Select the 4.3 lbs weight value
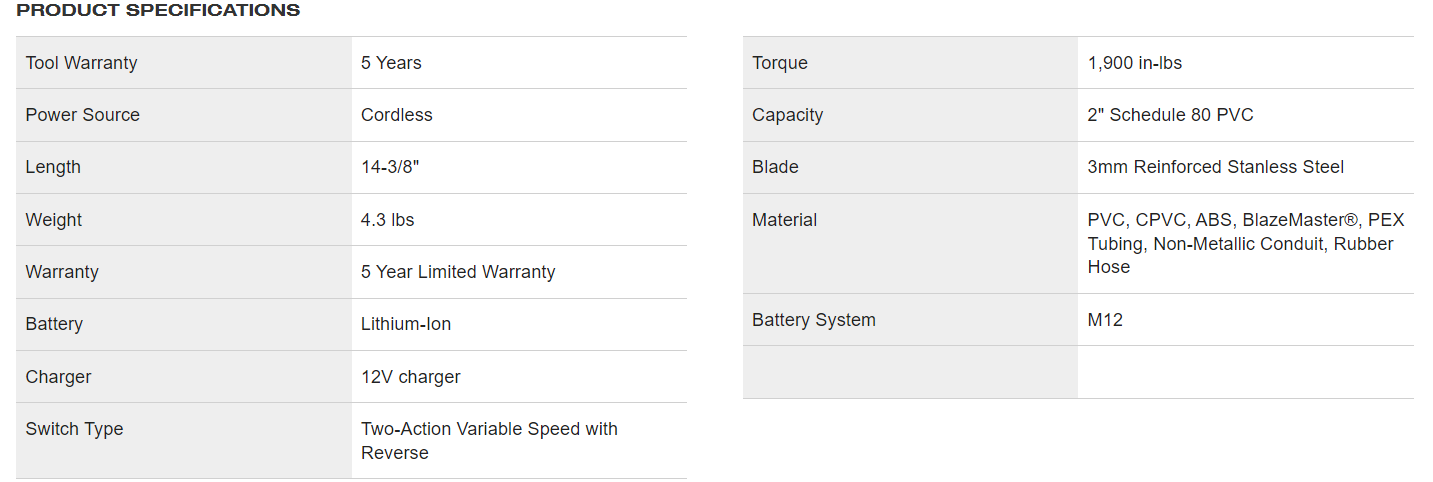Viewport: 1433px width, 482px height. [x=387, y=220]
